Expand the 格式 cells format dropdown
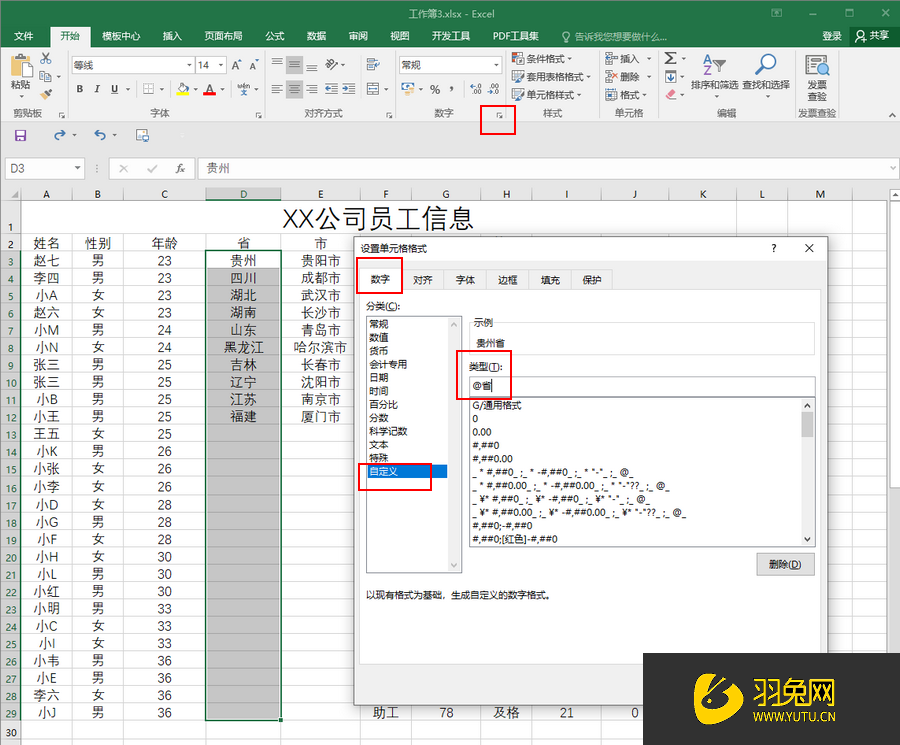Viewport: 900px width, 745px height. pos(644,95)
